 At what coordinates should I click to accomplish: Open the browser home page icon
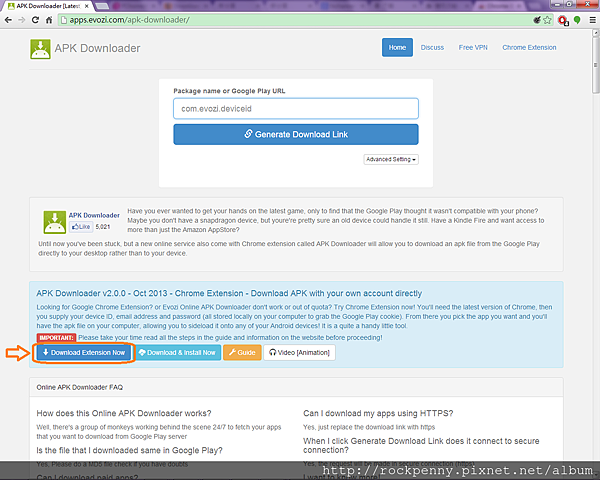point(49,20)
